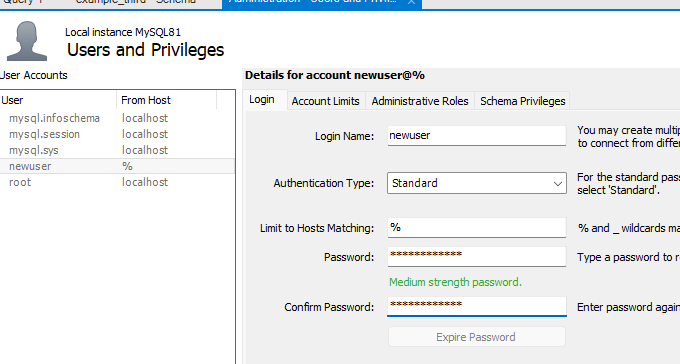Sort accounts by From Host column header
Screen dimensions: 680x364
(167, 100)
